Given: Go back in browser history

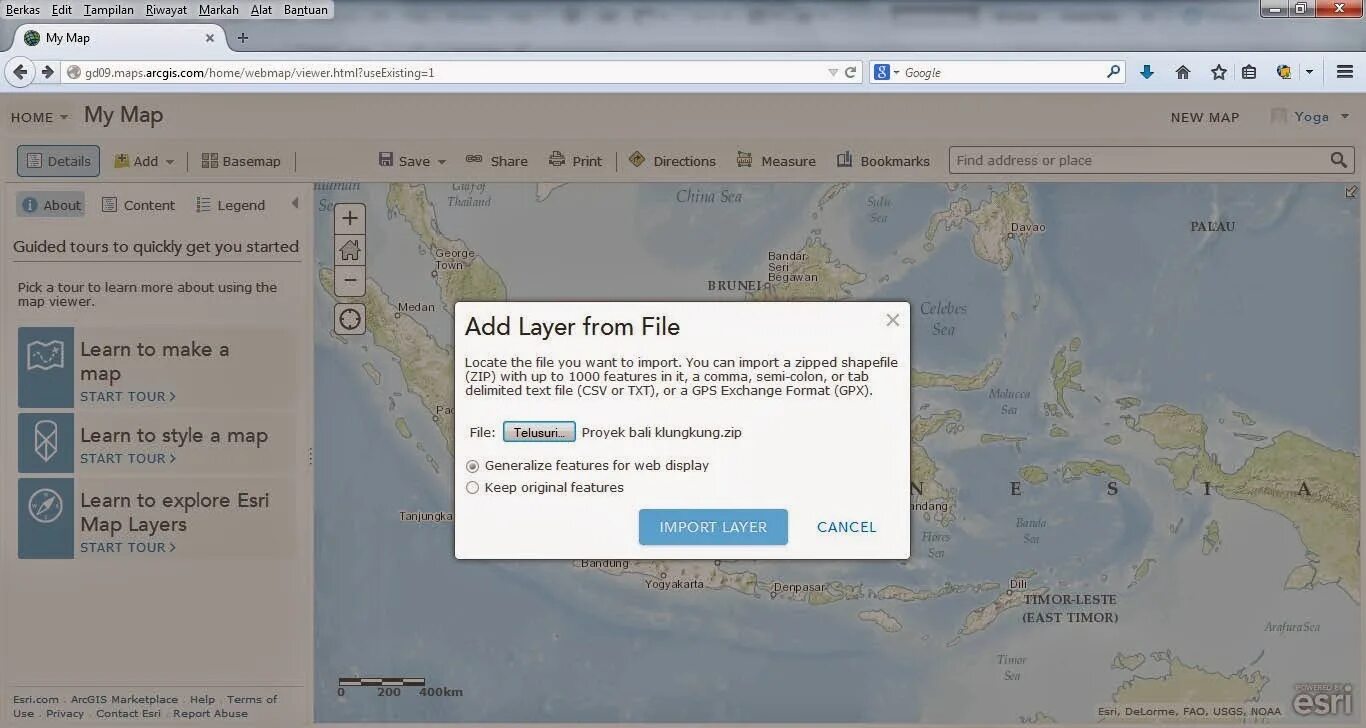Looking at the screenshot, I should [x=20, y=72].
